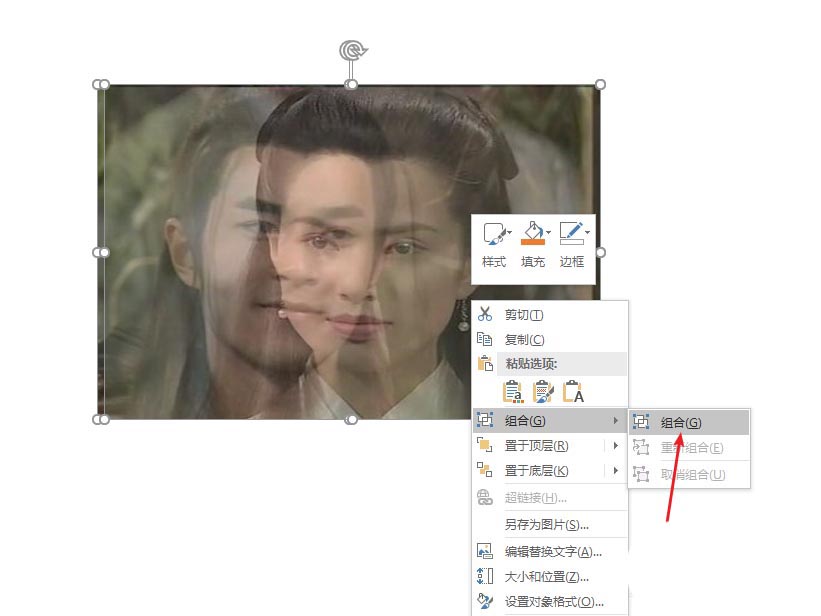Image resolution: width=821 pixels, height=616 pixels.
Task: Click the top-middle sizing handle
Action: (x=352, y=84)
